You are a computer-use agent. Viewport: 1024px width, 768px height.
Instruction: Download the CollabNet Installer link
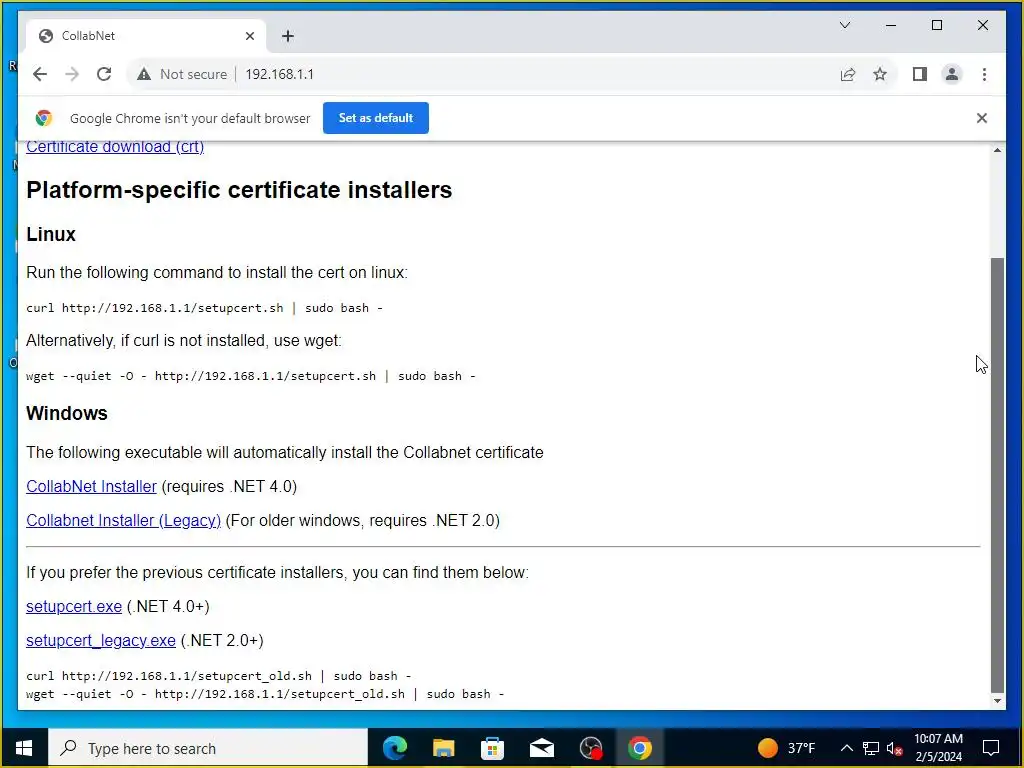coord(91,487)
